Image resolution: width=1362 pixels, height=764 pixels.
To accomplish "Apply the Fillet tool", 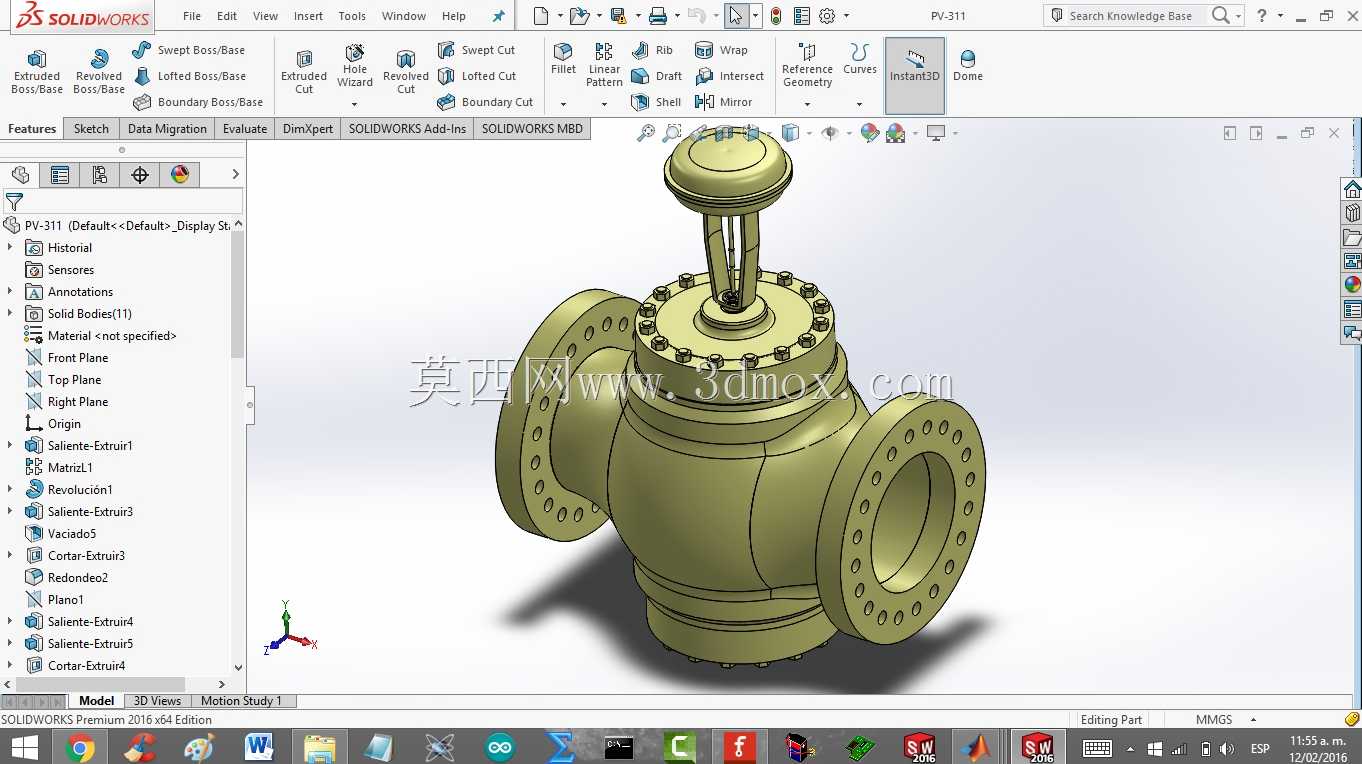I will point(563,59).
